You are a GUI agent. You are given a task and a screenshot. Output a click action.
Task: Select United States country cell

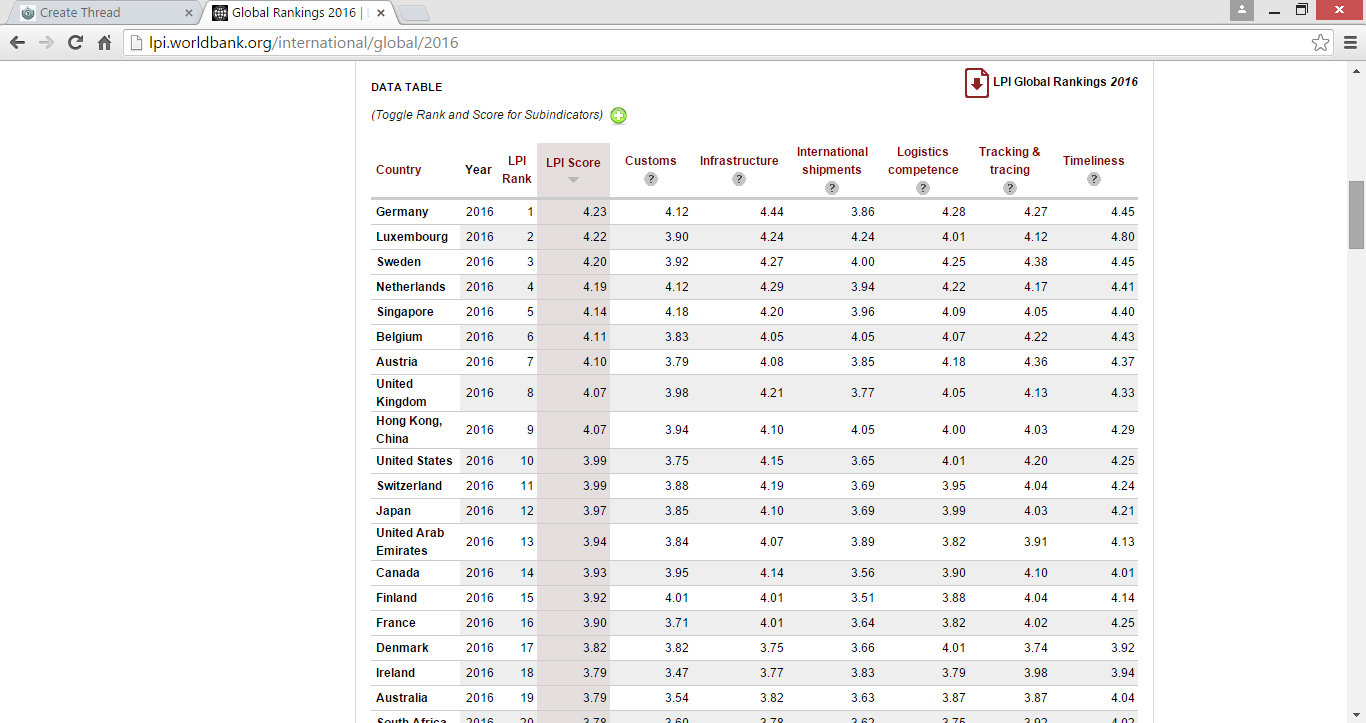point(414,461)
